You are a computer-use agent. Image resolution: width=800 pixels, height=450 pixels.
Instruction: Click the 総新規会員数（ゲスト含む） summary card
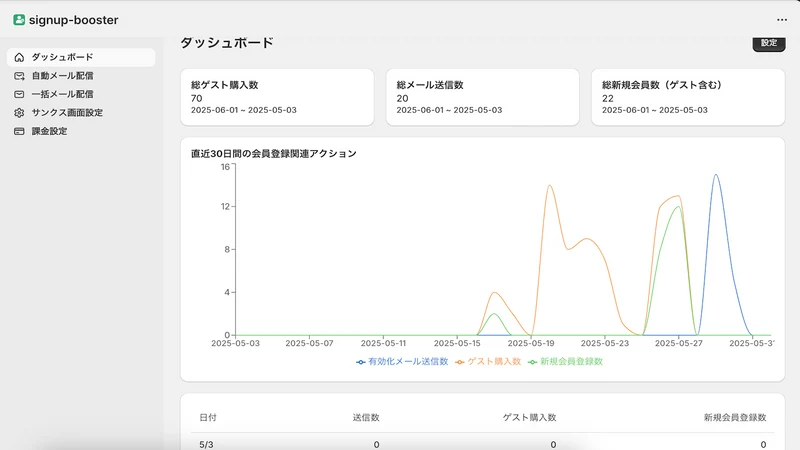click(x=688, y=97)
